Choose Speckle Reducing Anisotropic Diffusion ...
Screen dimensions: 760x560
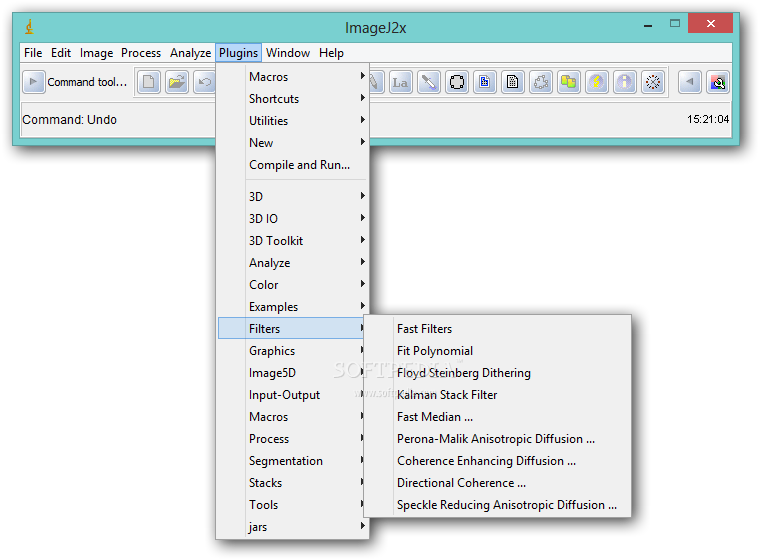pyautogui.click(x=498, y=505)
